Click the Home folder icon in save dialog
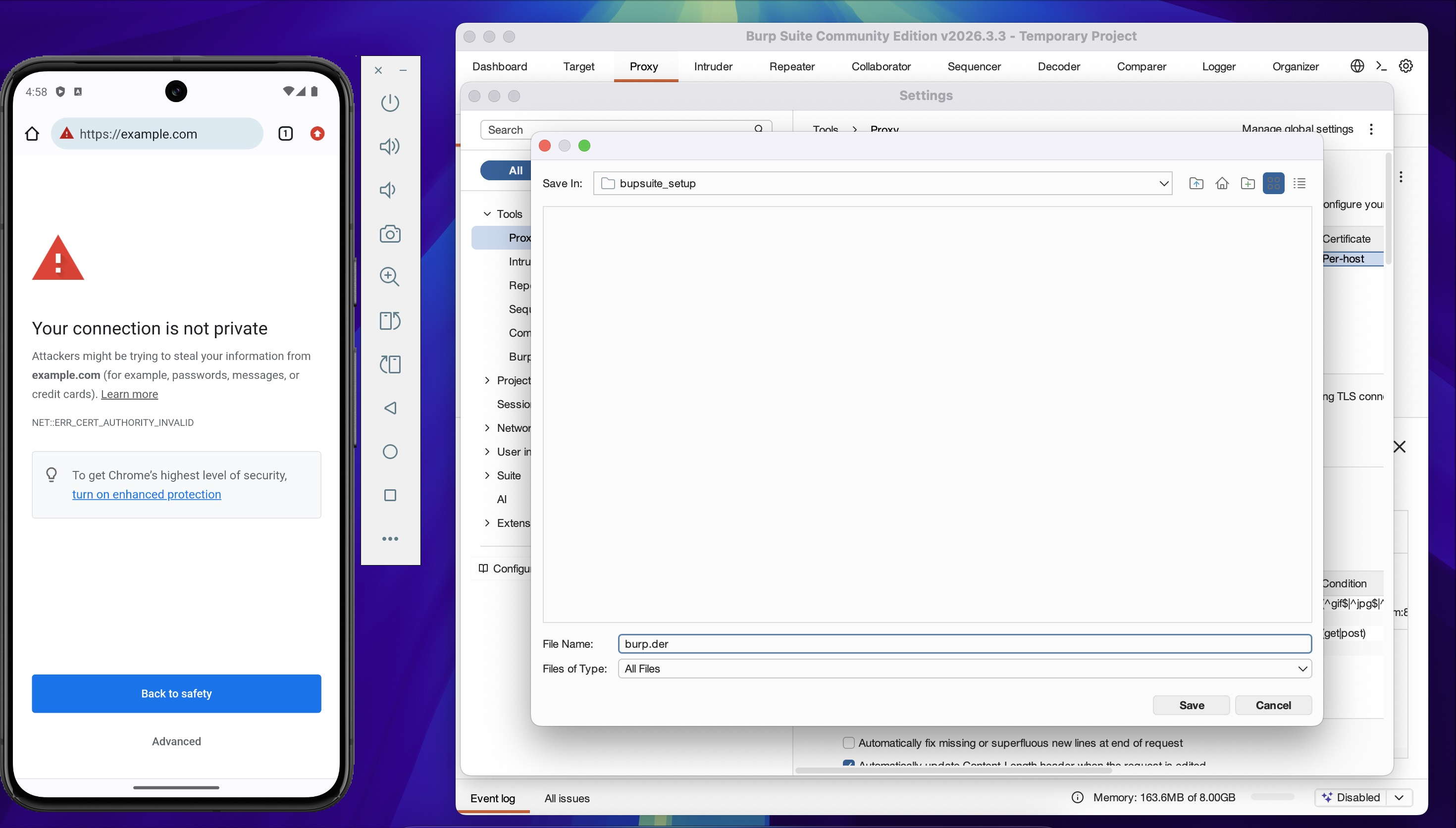The height and width of the screenshot is (828, 1456). coord(1222,183)
